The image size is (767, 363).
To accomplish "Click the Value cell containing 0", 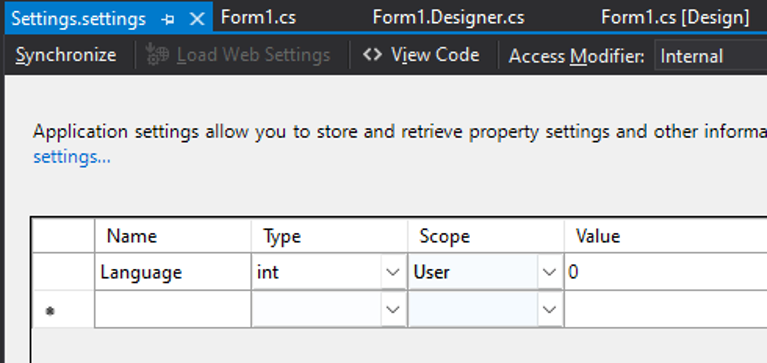I will 666,272.
